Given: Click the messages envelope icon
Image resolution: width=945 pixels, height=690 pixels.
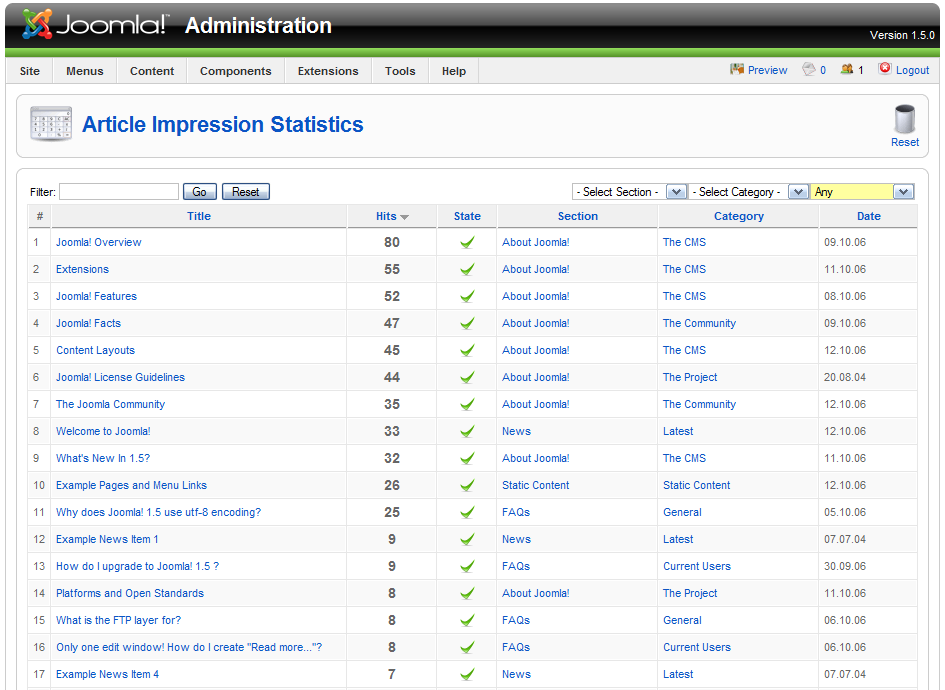Looking at the screenshot, I should click(808, 69).
